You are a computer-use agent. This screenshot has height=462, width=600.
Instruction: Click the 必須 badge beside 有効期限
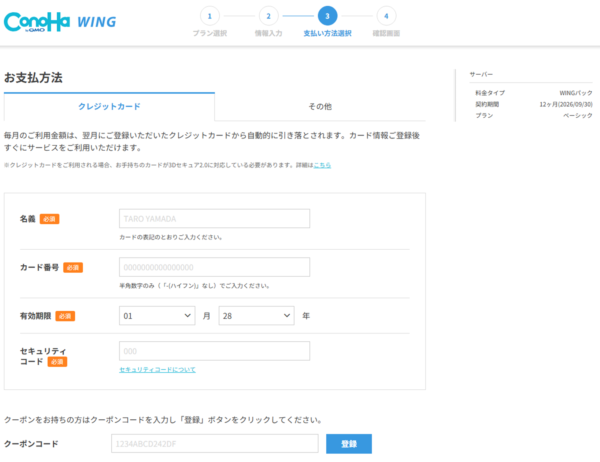pyautogui.click(x=65, y=316)
